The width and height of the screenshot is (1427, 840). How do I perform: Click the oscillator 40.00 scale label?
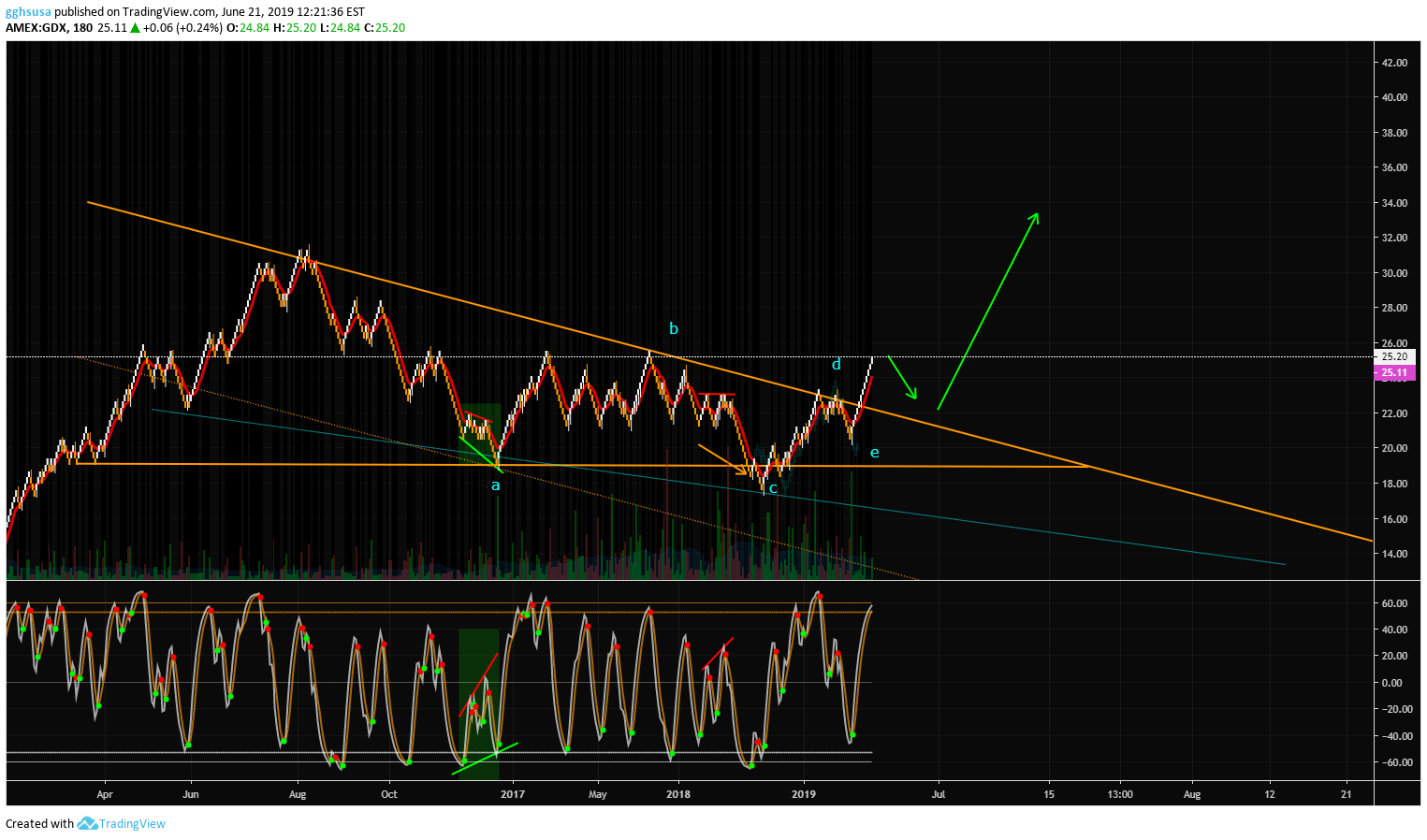(1394, 630)
